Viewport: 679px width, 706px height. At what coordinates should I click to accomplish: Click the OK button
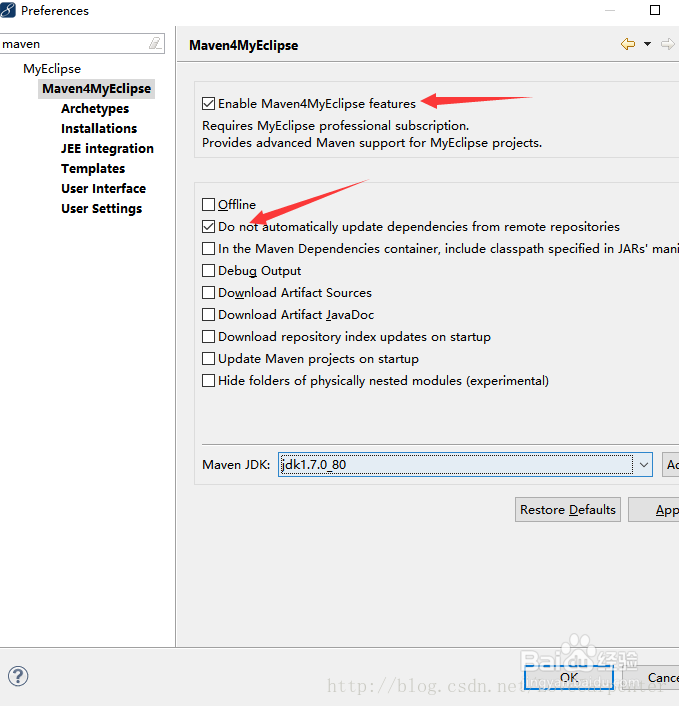569,677
